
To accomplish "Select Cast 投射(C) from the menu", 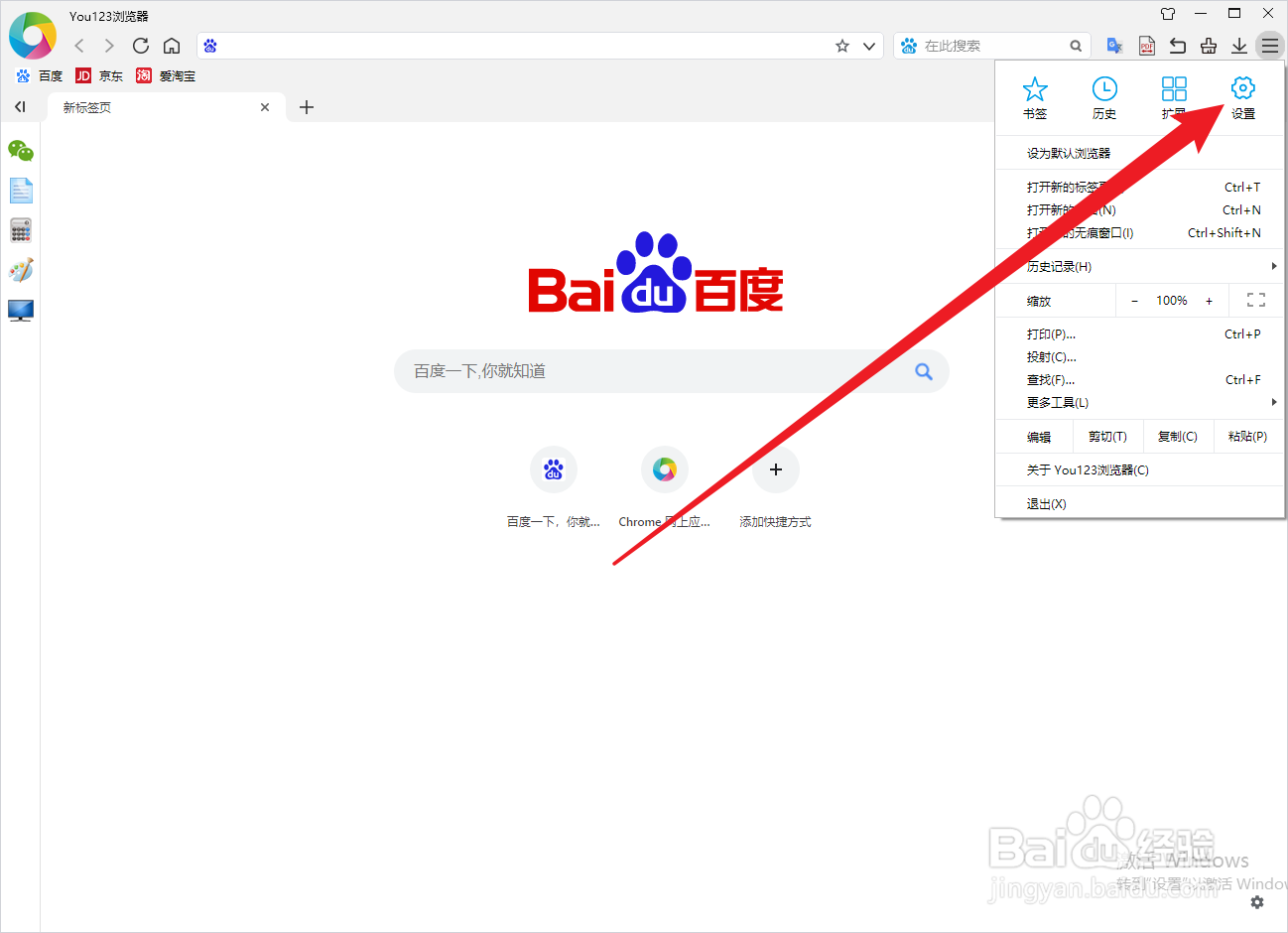I will pyautogui.click(x=1140, y=357).
